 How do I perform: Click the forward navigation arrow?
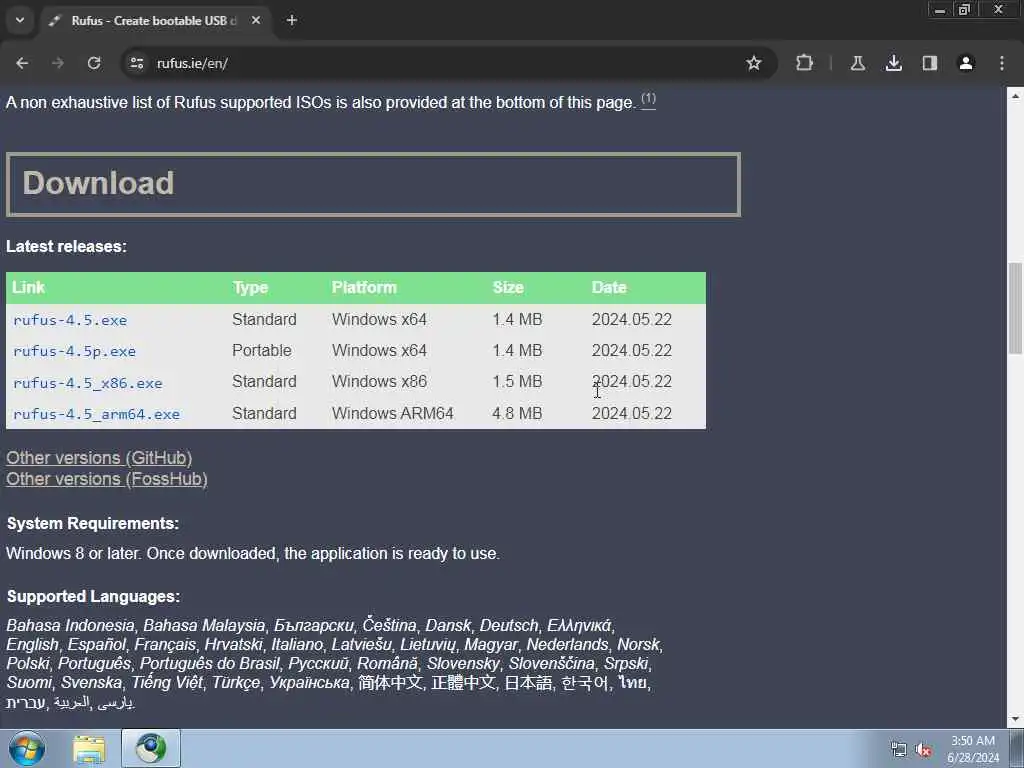pos(58,63)
